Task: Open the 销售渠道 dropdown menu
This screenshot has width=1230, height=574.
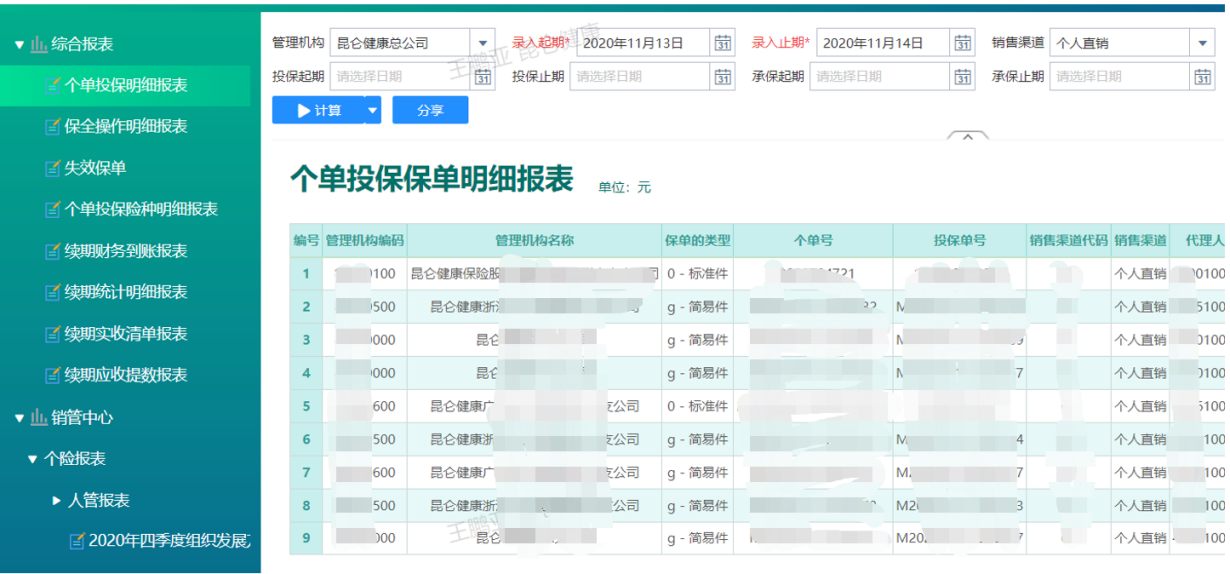Action: [x=1202, y=43]
